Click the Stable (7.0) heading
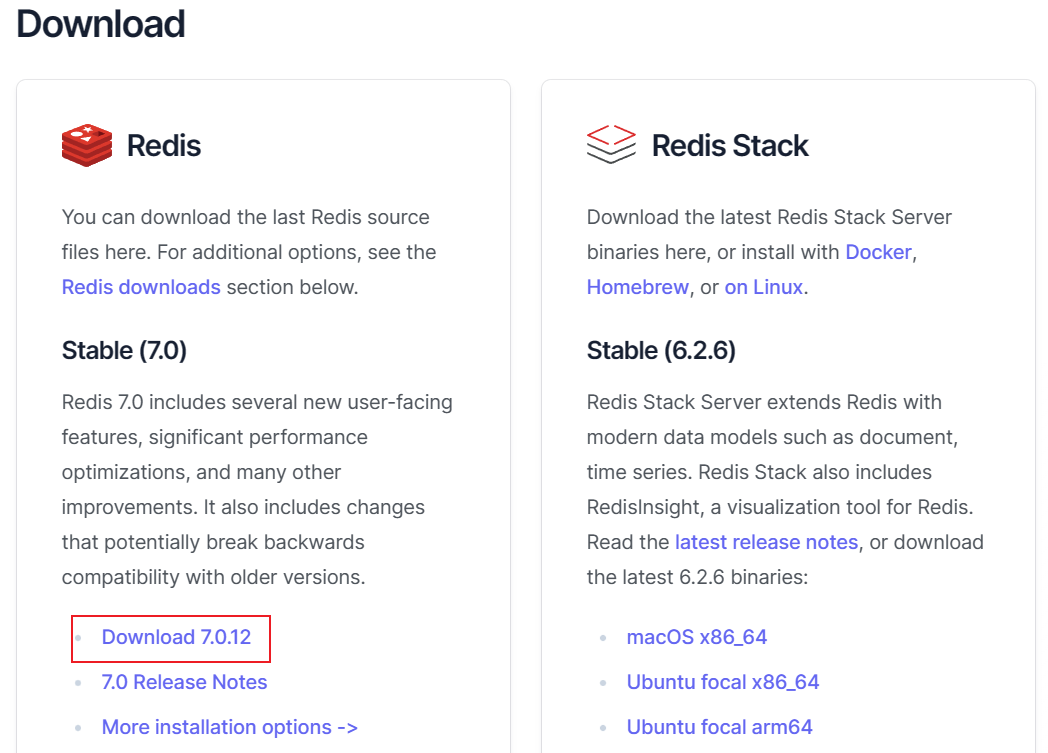The width and height of the screenshot is (1048, 753). point(124,351)
